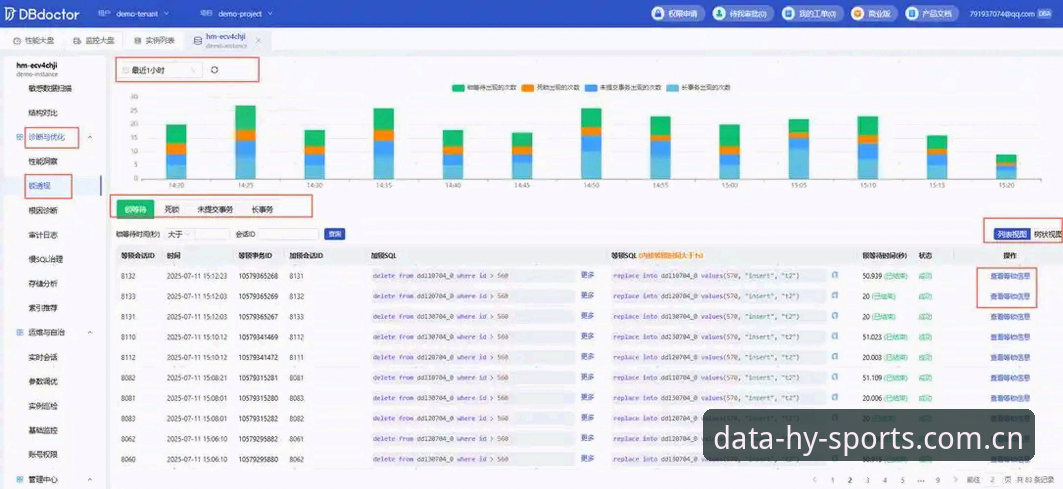Select the long transactions tab
Viewport: 1063px width, 489px height.
click(x=262, y=210)
